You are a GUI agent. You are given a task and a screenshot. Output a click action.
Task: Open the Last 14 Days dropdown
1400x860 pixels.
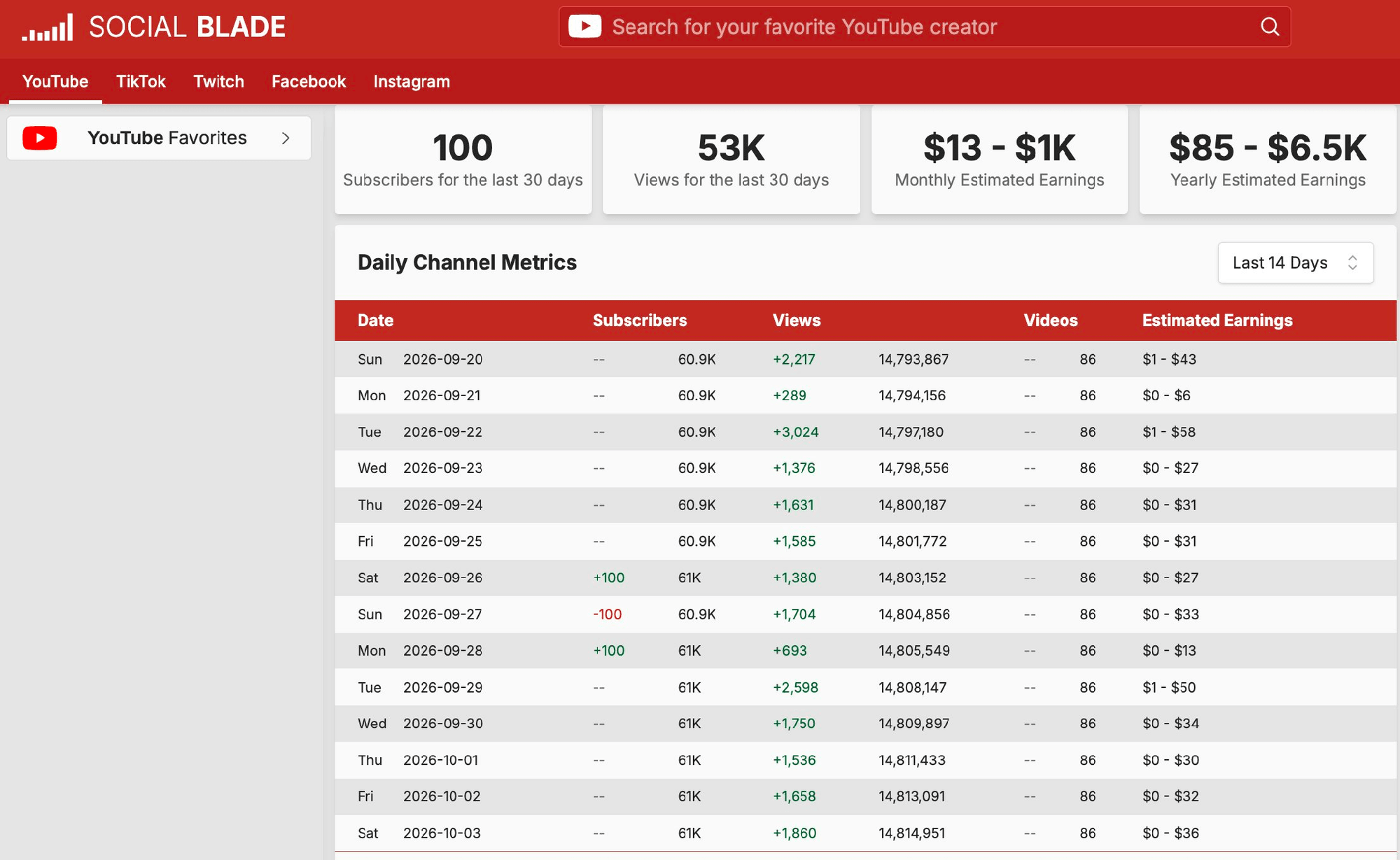point(1296,262)
